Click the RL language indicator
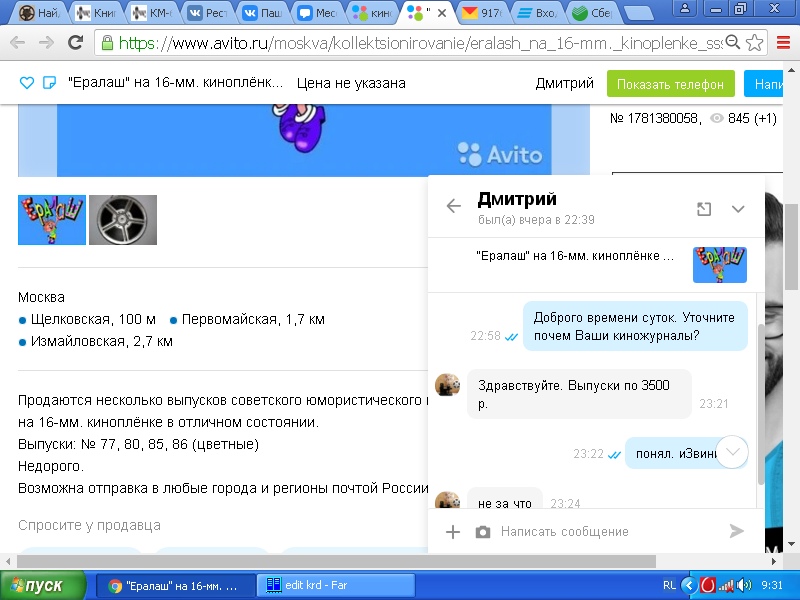This screenshot has height=600, width=800. point(669,585)
